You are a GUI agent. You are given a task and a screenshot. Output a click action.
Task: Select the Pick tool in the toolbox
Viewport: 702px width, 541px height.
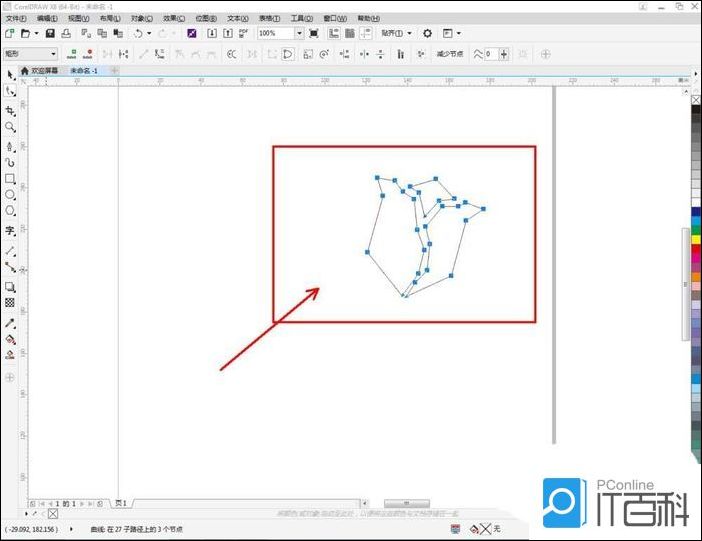(10, 74)
